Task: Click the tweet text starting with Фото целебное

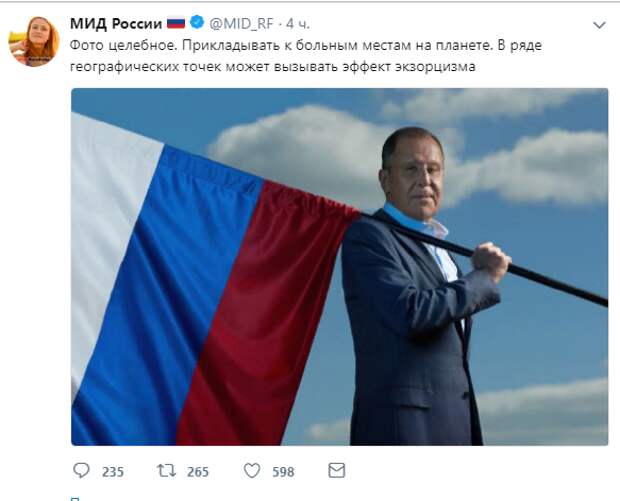Action: point(306,56)
